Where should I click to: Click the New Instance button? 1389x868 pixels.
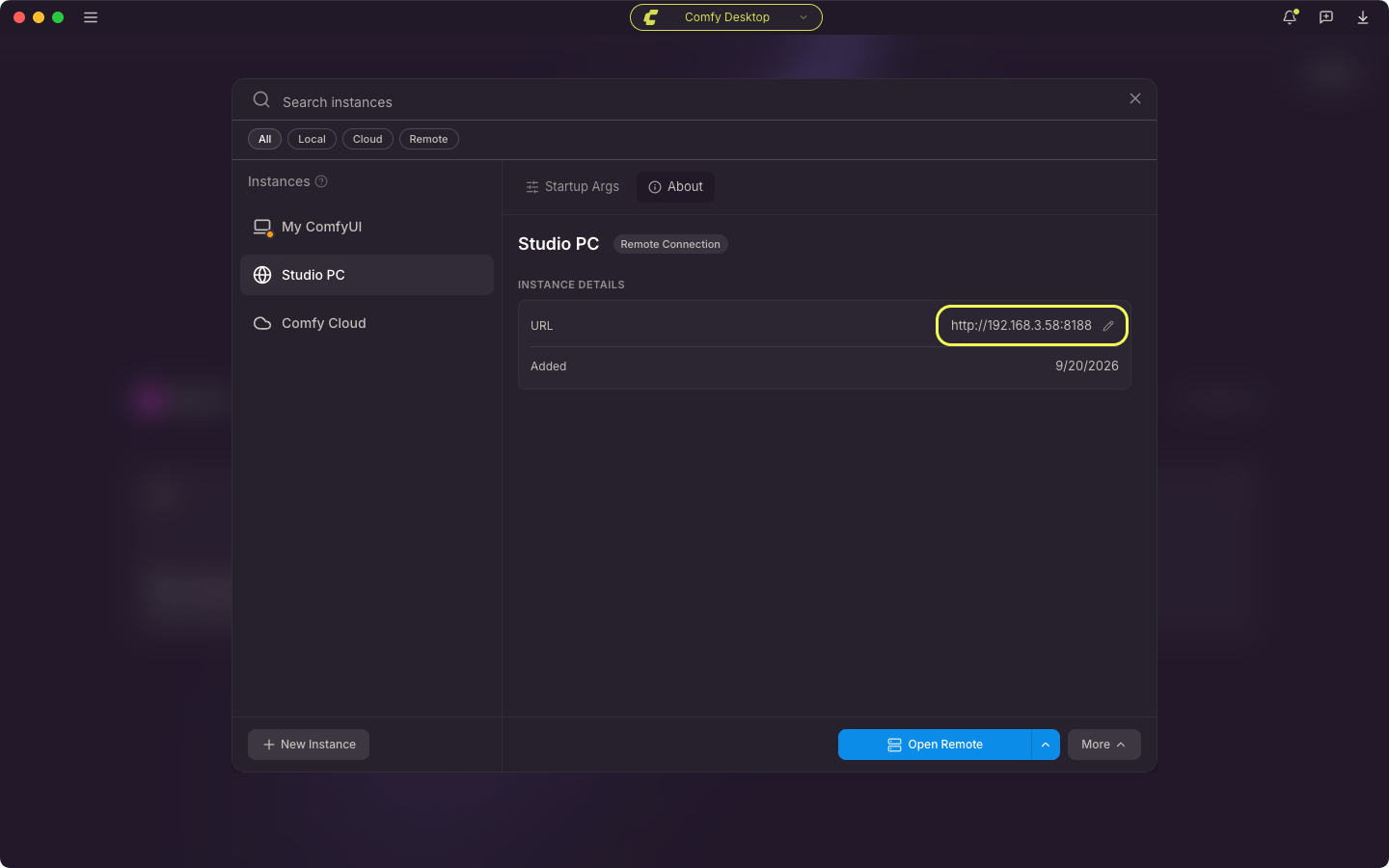[x=309, y=745]
